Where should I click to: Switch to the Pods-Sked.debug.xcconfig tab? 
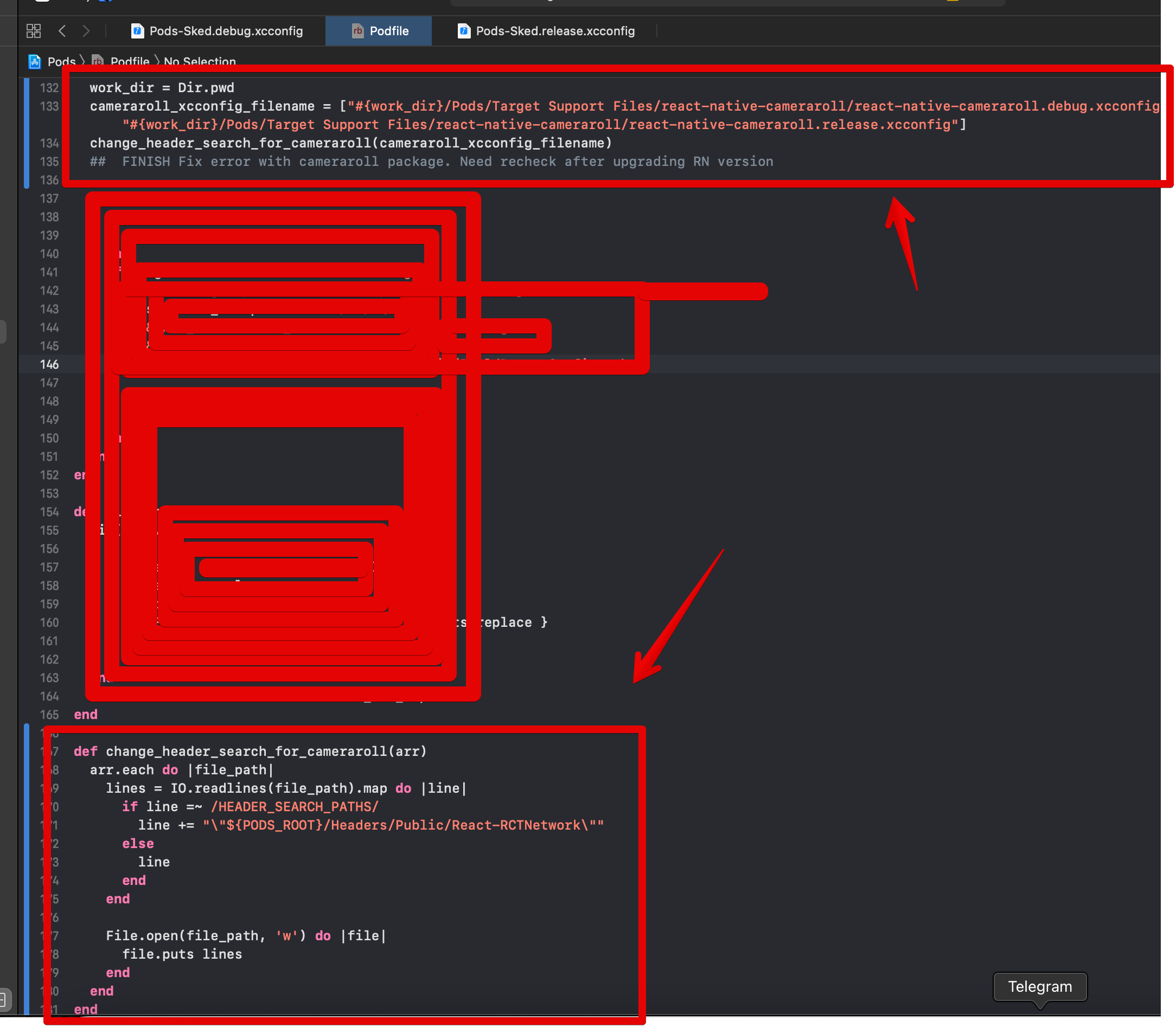[x=225, y=31]
